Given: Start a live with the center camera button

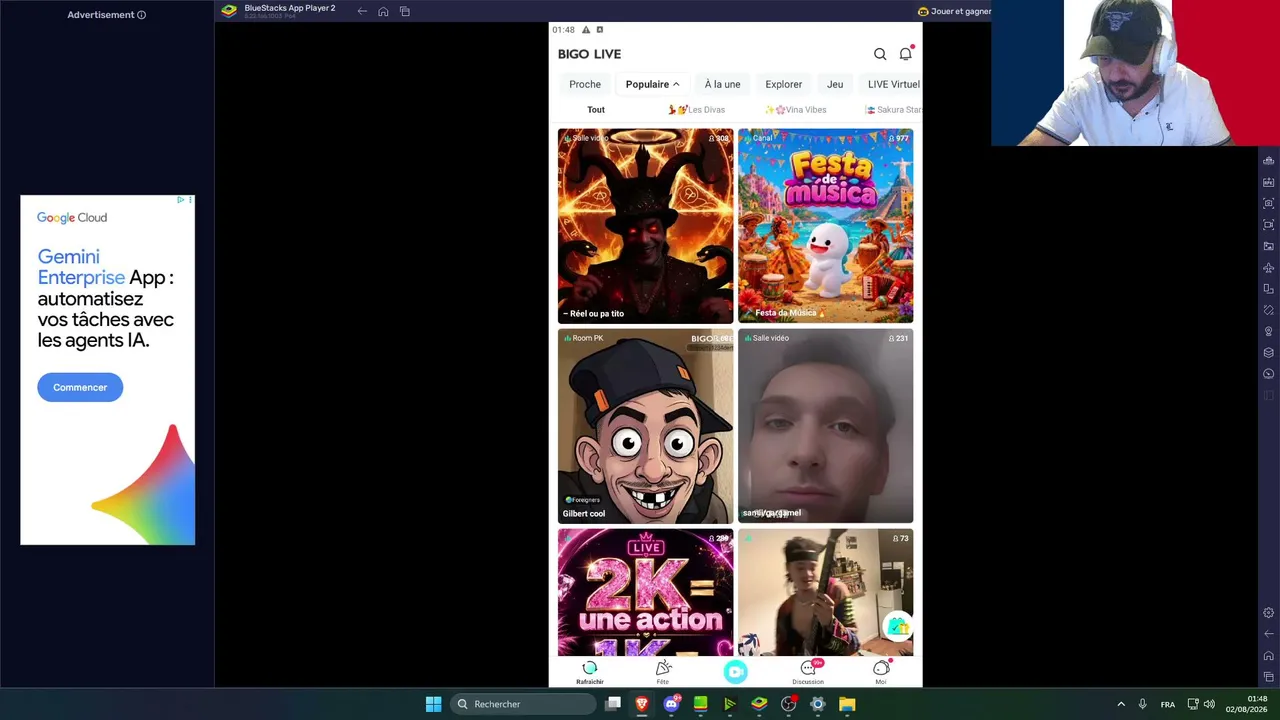Looking at the screenshot, I should pyautogui.click(x=736, y=672).
